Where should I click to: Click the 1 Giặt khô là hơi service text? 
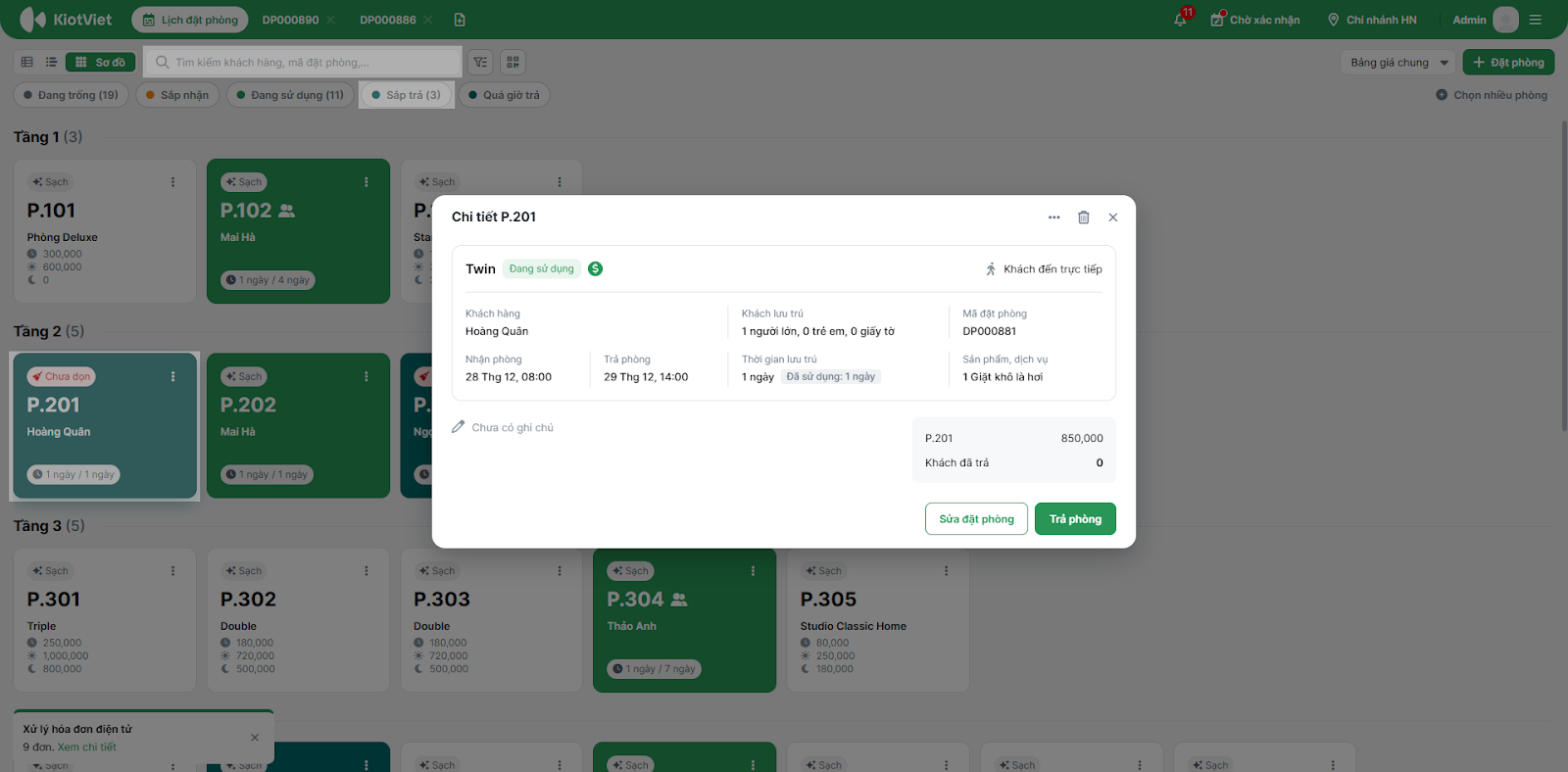(x=1003, y=377)
